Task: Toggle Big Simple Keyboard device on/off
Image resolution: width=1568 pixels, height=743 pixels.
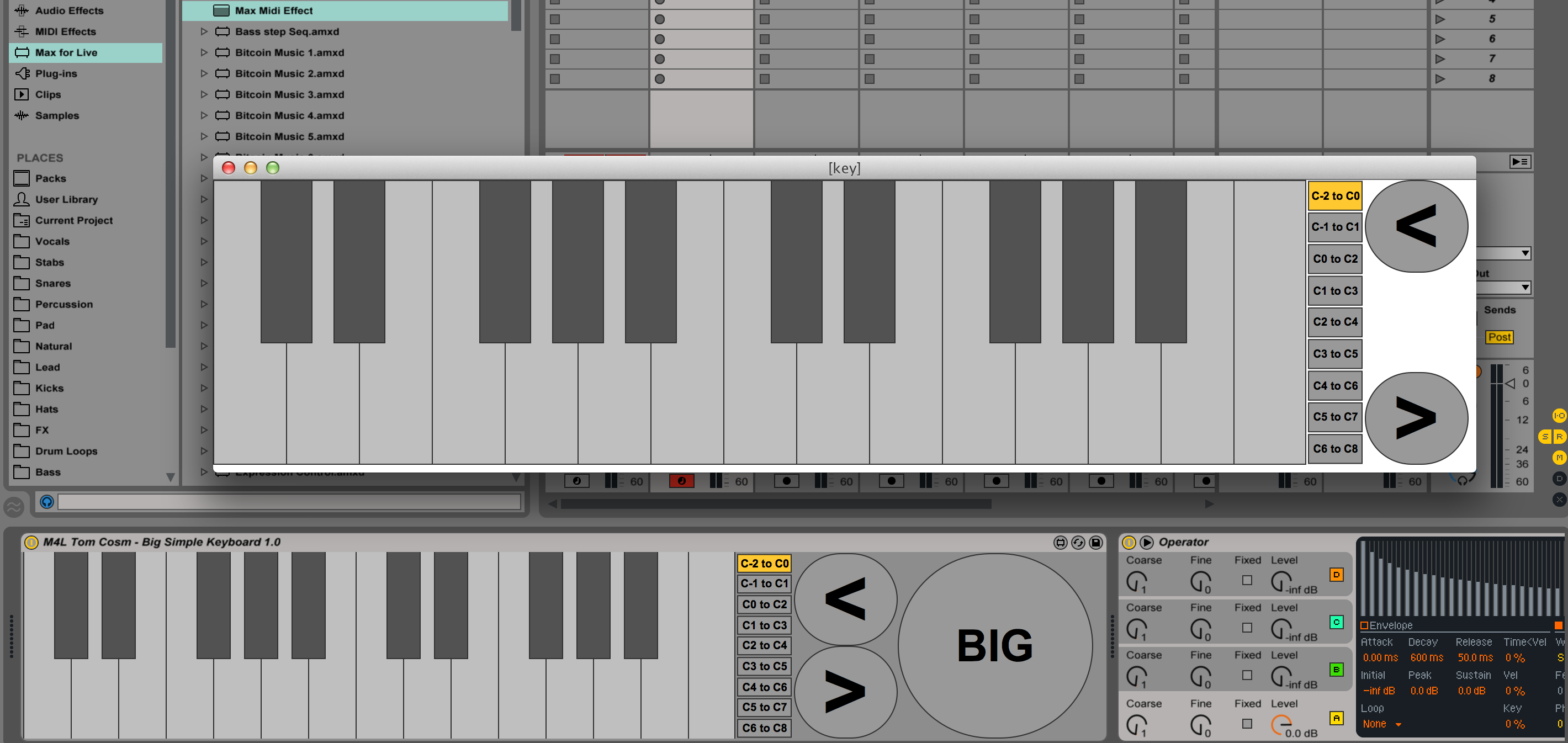Action: pos(31,542)
